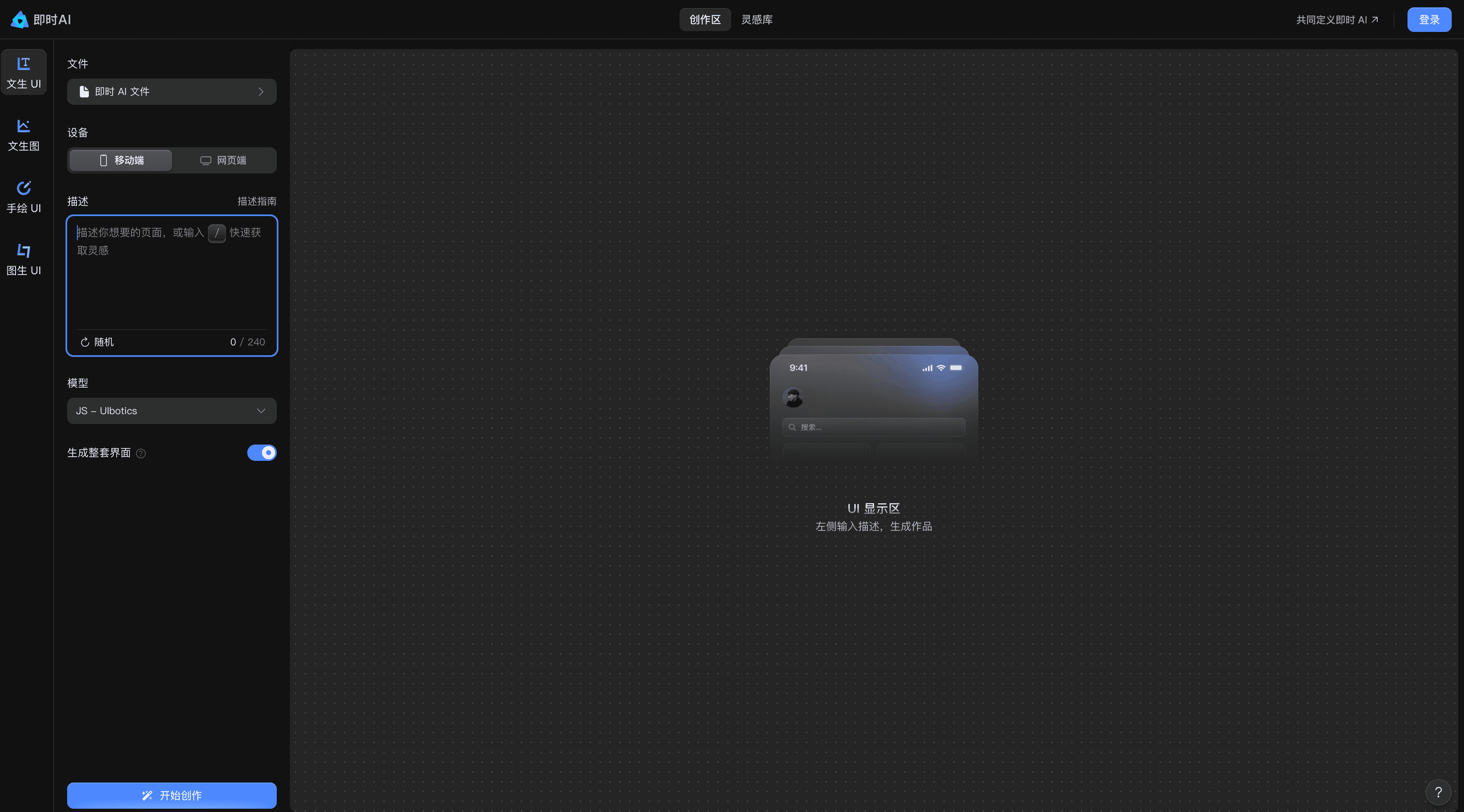This screenshot has height=812, width=1464.
Task: Select the 文生 UI sidebar tool
Action: pyautogui.click(x=24, y=73)
